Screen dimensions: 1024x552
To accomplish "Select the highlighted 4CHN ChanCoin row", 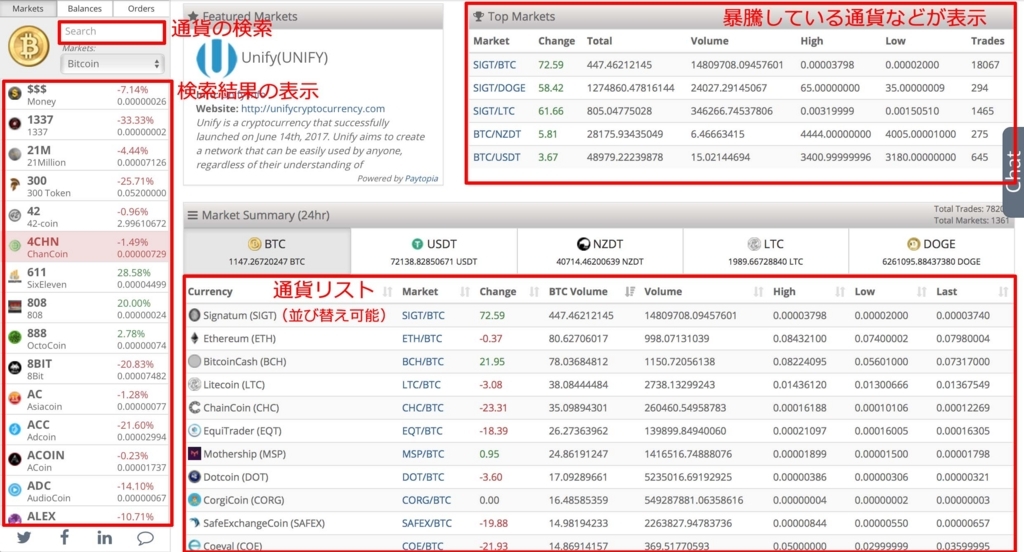I will (86, 247).
